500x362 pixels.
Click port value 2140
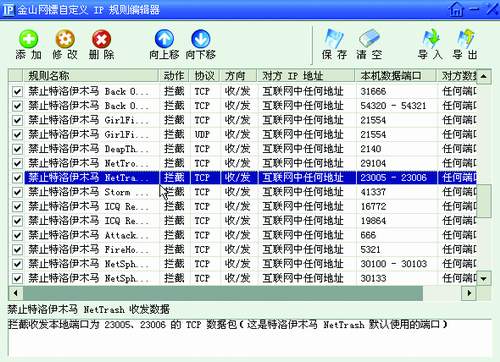tap(371, 149)
